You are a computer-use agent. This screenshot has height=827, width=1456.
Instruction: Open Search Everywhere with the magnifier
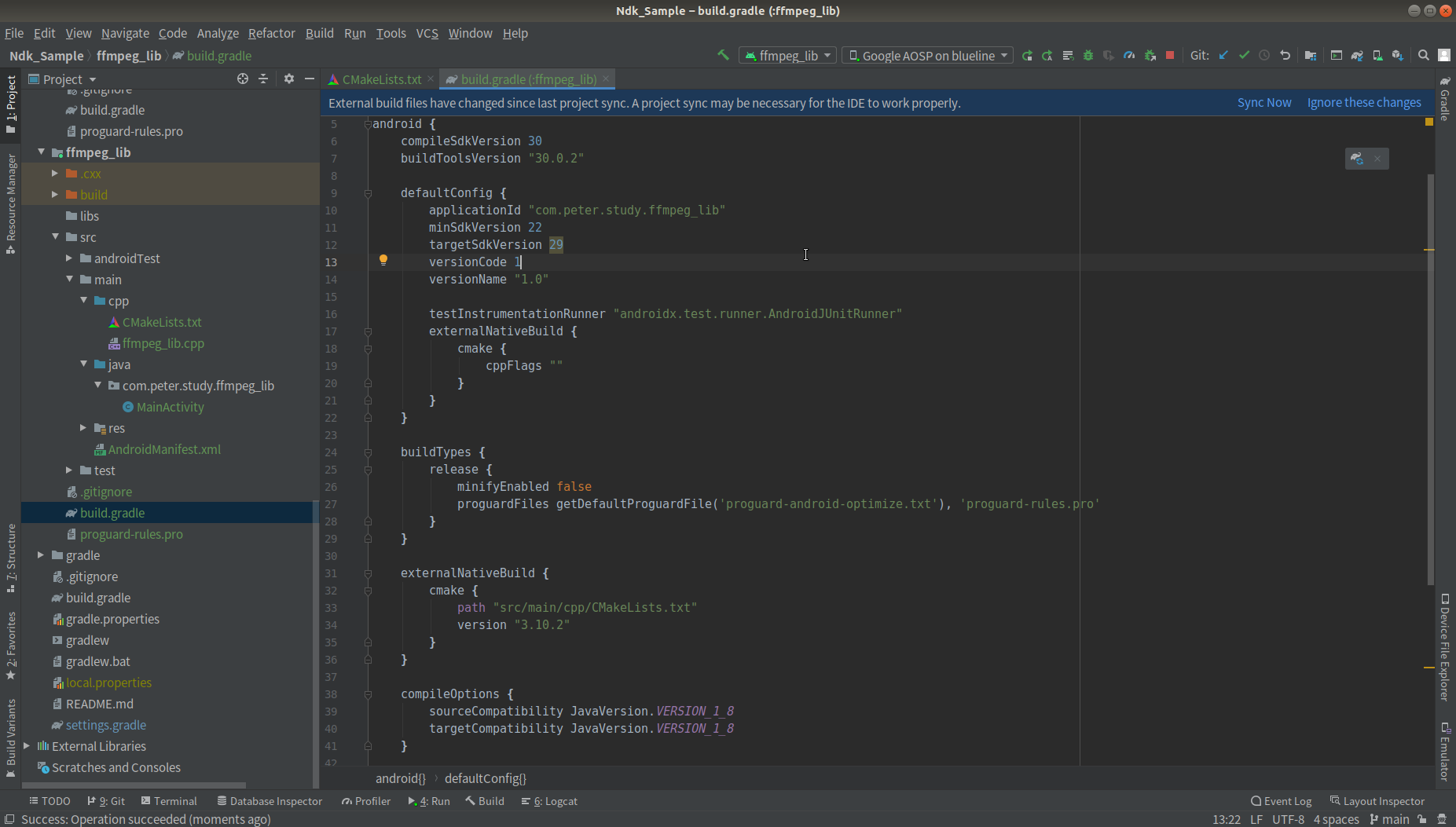[1423, 55]
